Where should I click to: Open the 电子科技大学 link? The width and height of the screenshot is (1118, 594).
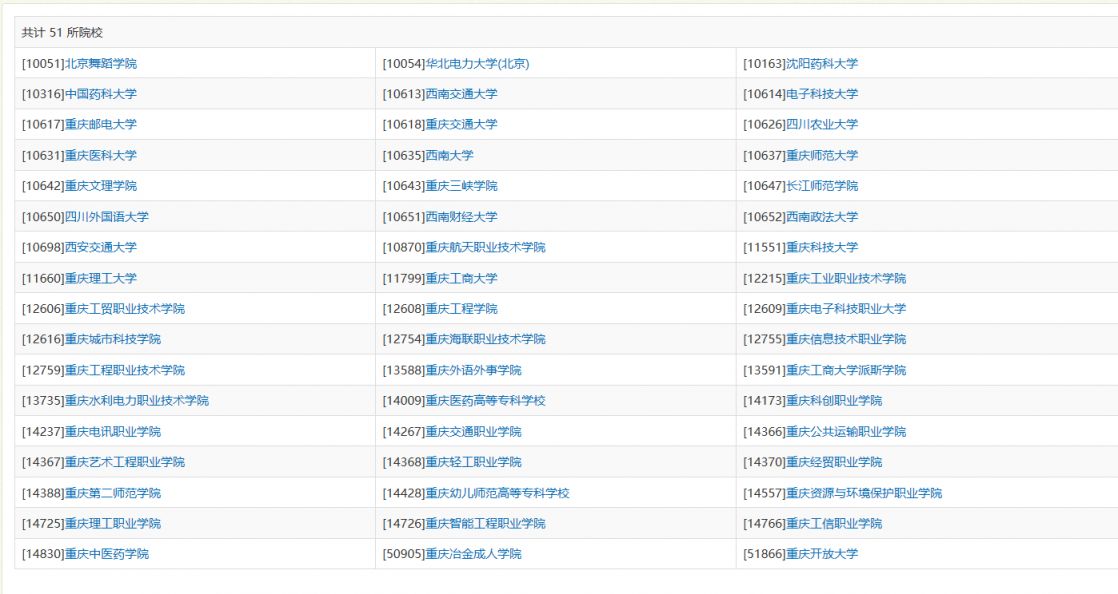click(822, 94)
